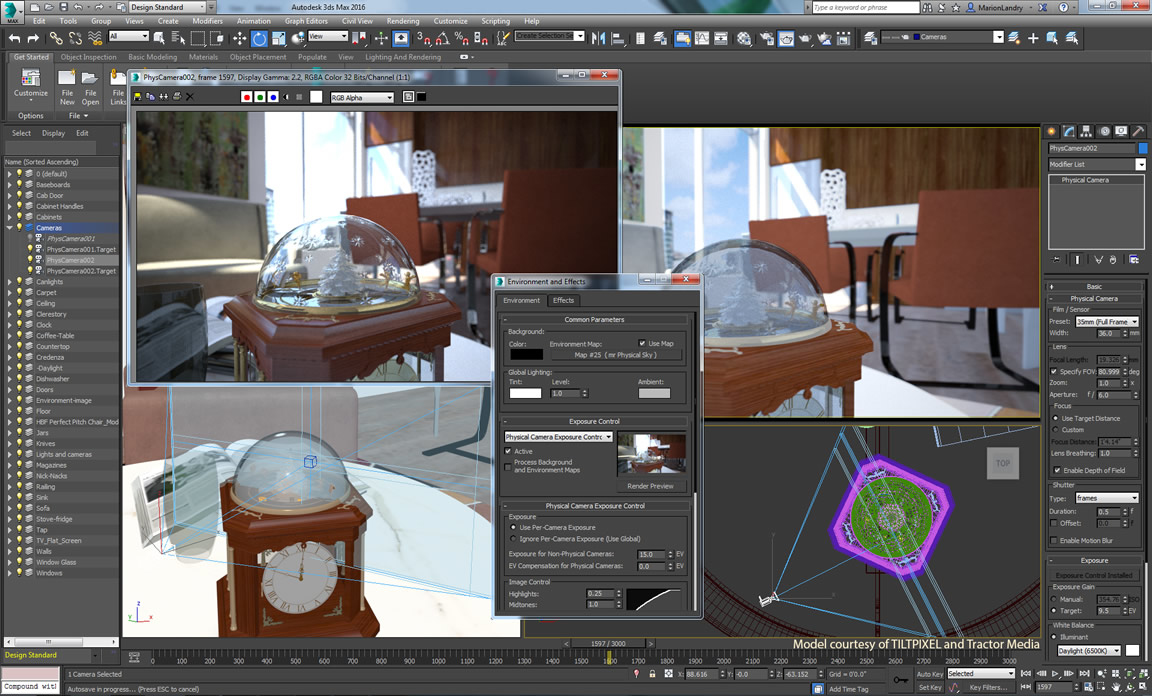Click the Background Color swatch
1152x696 pixels.
click(527, 356)
